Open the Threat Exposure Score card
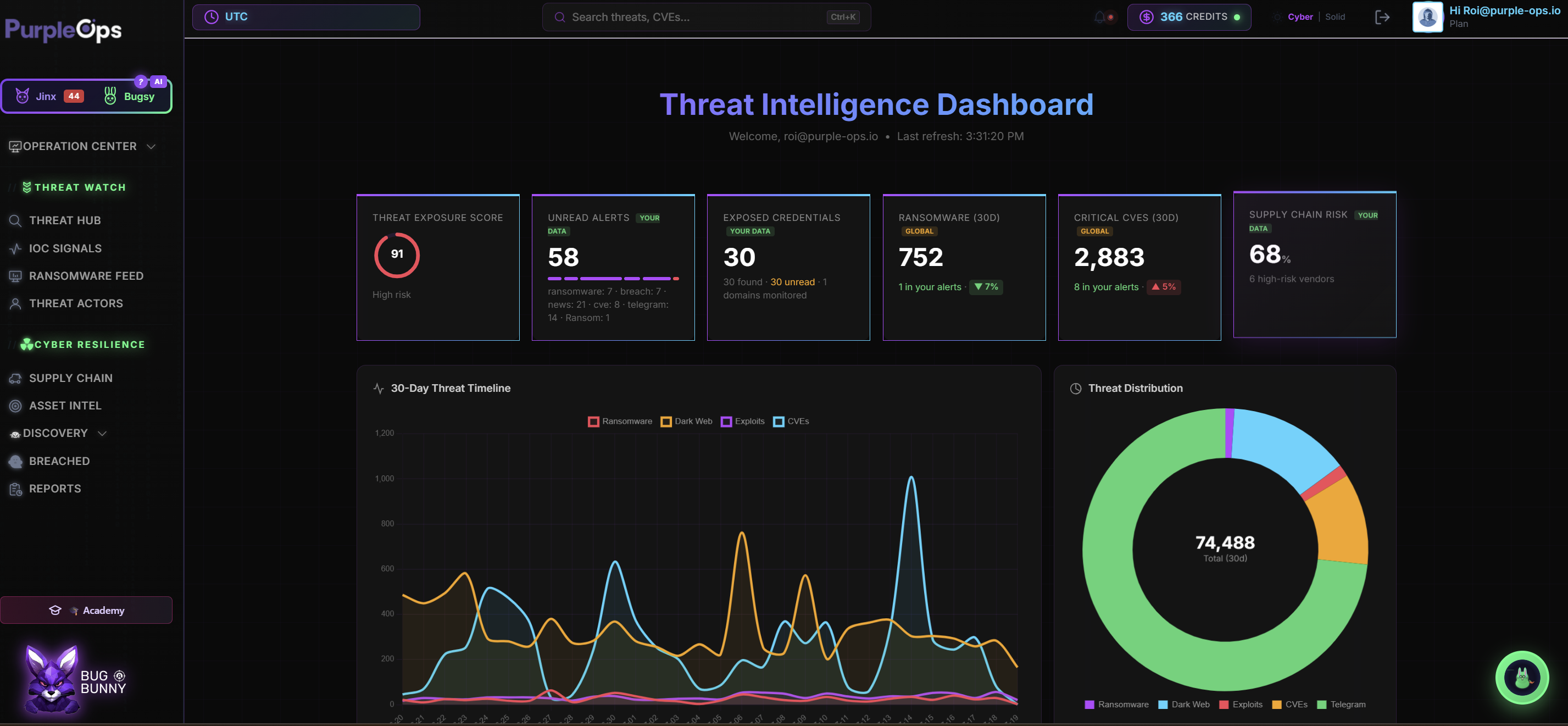Screen dimensions: 1568x726 point(438,268)
